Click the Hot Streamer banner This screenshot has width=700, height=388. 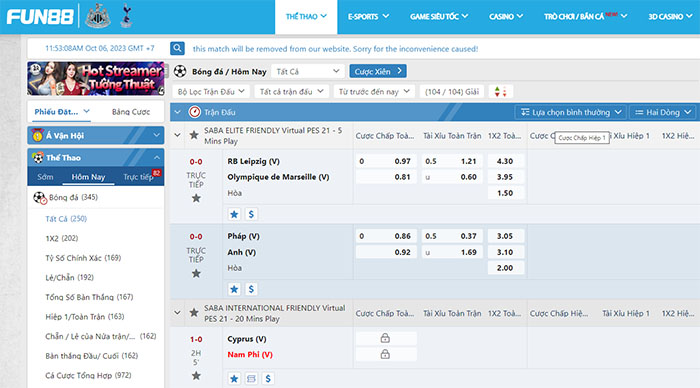coord(96,79)
